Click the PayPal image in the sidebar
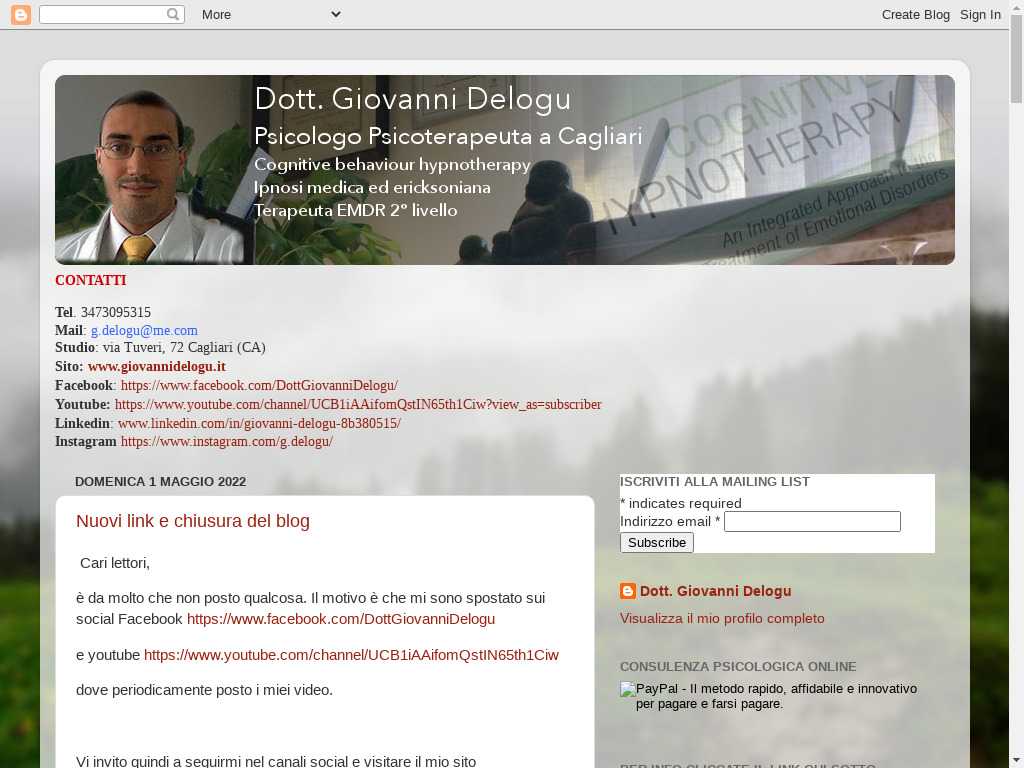1024x768 pixels. (628, 690)
